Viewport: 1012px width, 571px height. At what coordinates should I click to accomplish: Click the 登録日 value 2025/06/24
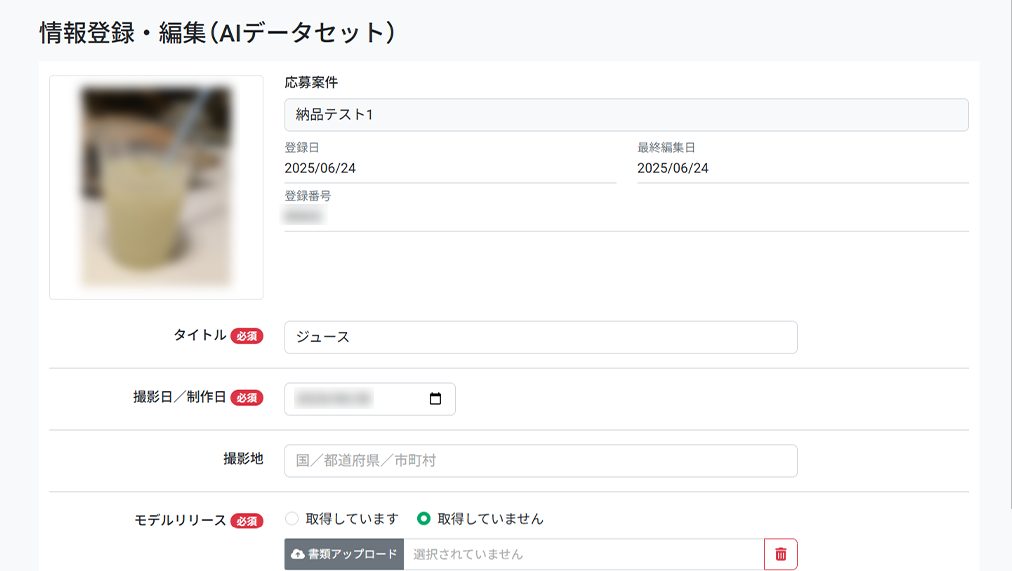[x=320, y=168]
